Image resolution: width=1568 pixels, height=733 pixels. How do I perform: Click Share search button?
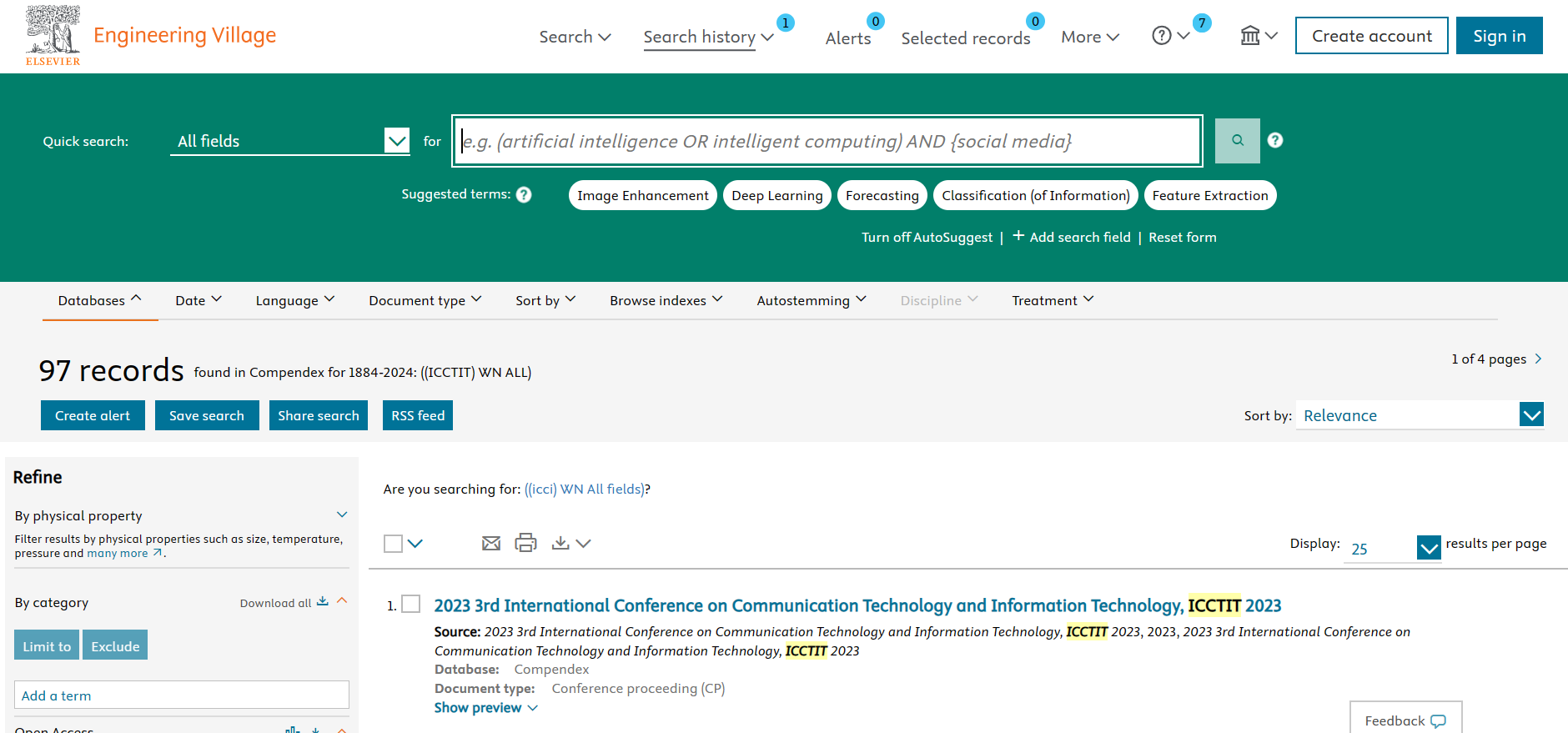[x=319, y=415]
